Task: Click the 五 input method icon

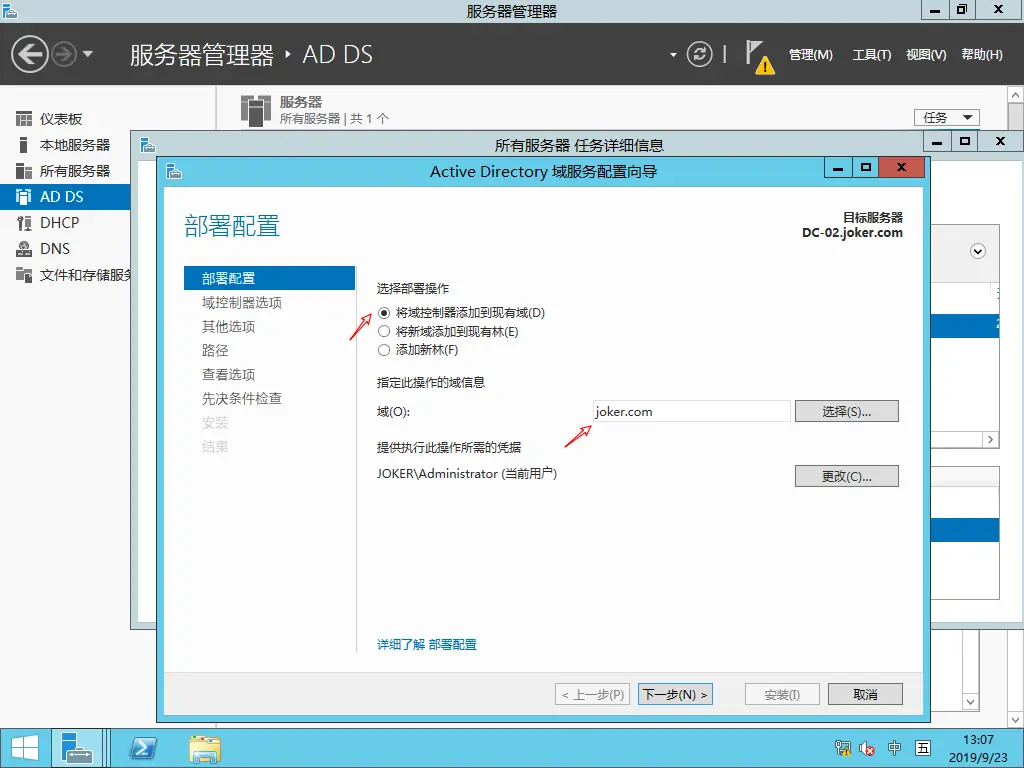Action: pyautogui.click(x=923, y=748)
